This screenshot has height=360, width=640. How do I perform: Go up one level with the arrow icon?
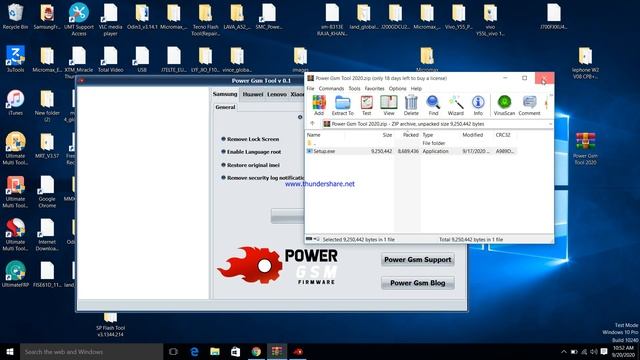click(x=312, y=124)
